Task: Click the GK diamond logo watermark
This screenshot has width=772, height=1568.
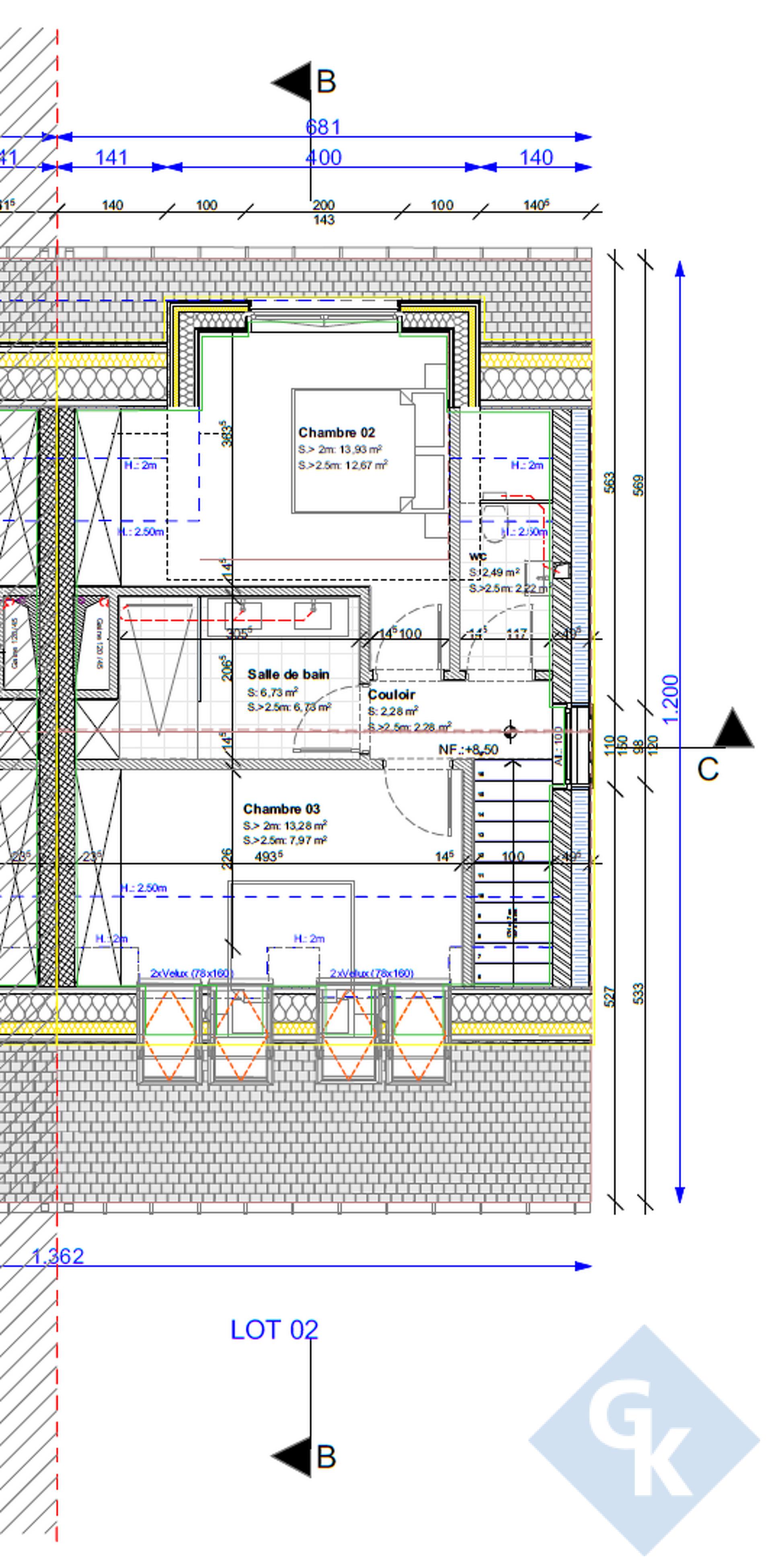Action: [644, 1439]
